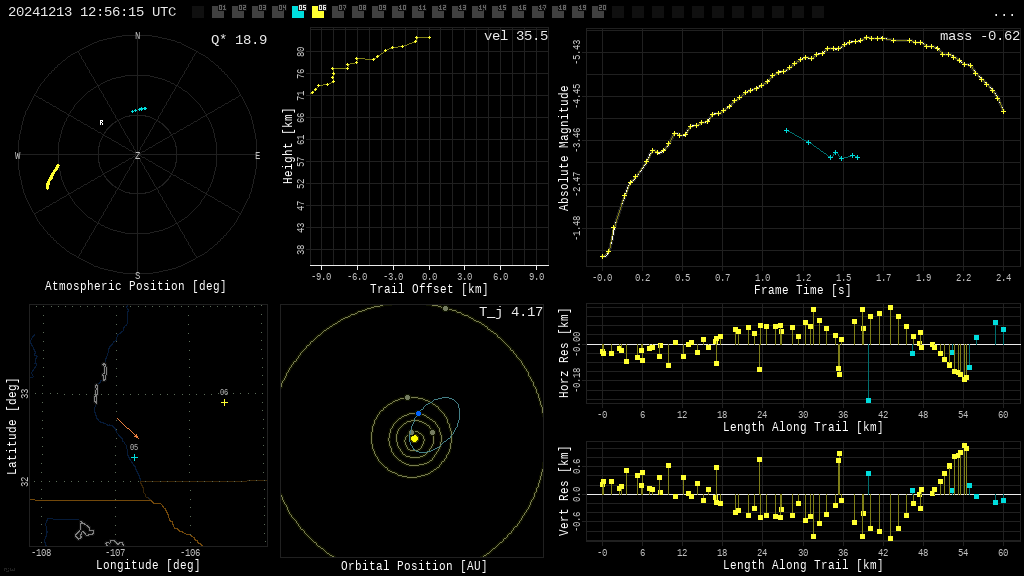Screen dimensions: 1024x576
Task: Click the timestamp 20241213 12:56:15 UTC
Action: [x=92, y=12]
